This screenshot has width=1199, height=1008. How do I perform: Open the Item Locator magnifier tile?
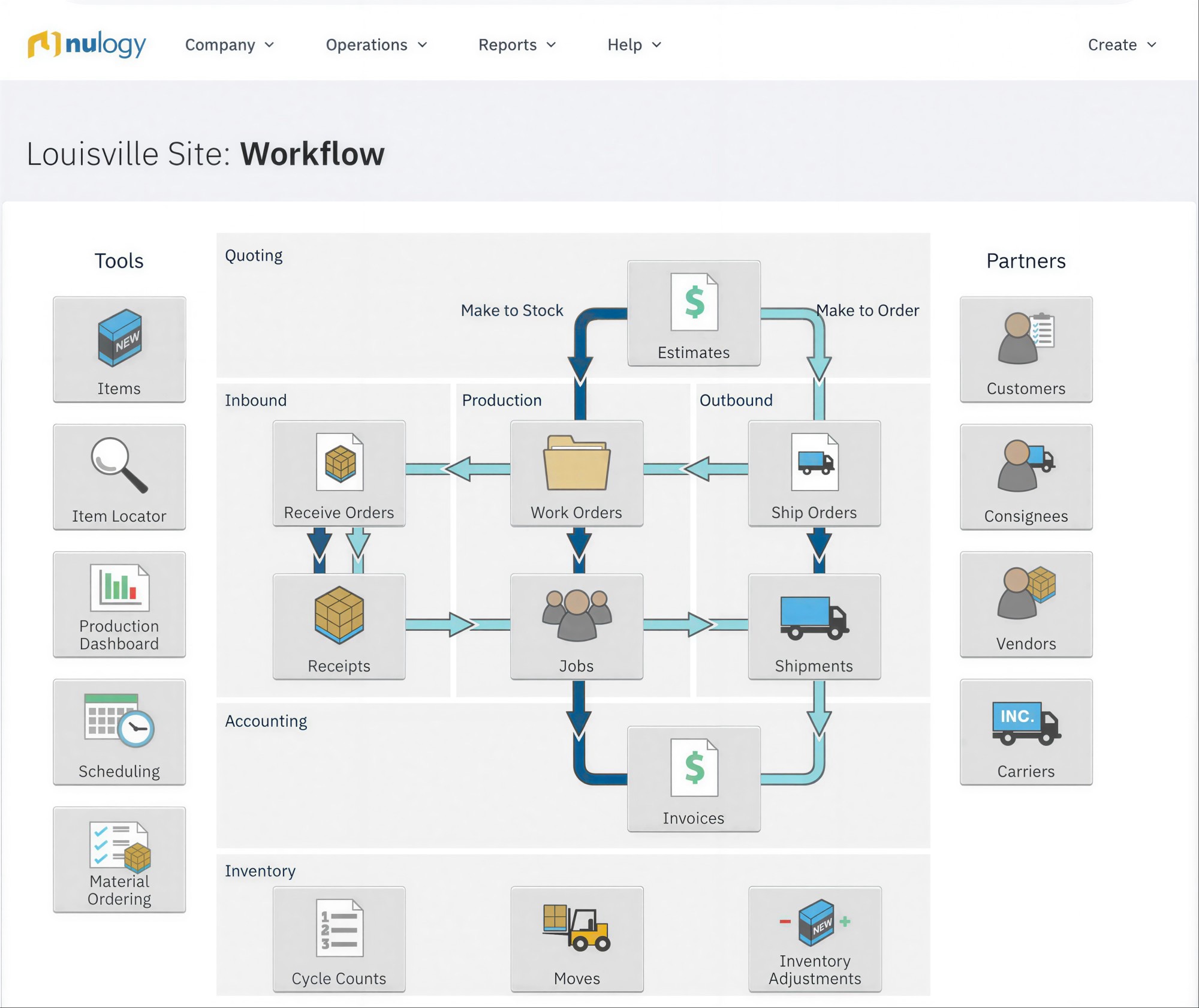[x=119, y=477]
